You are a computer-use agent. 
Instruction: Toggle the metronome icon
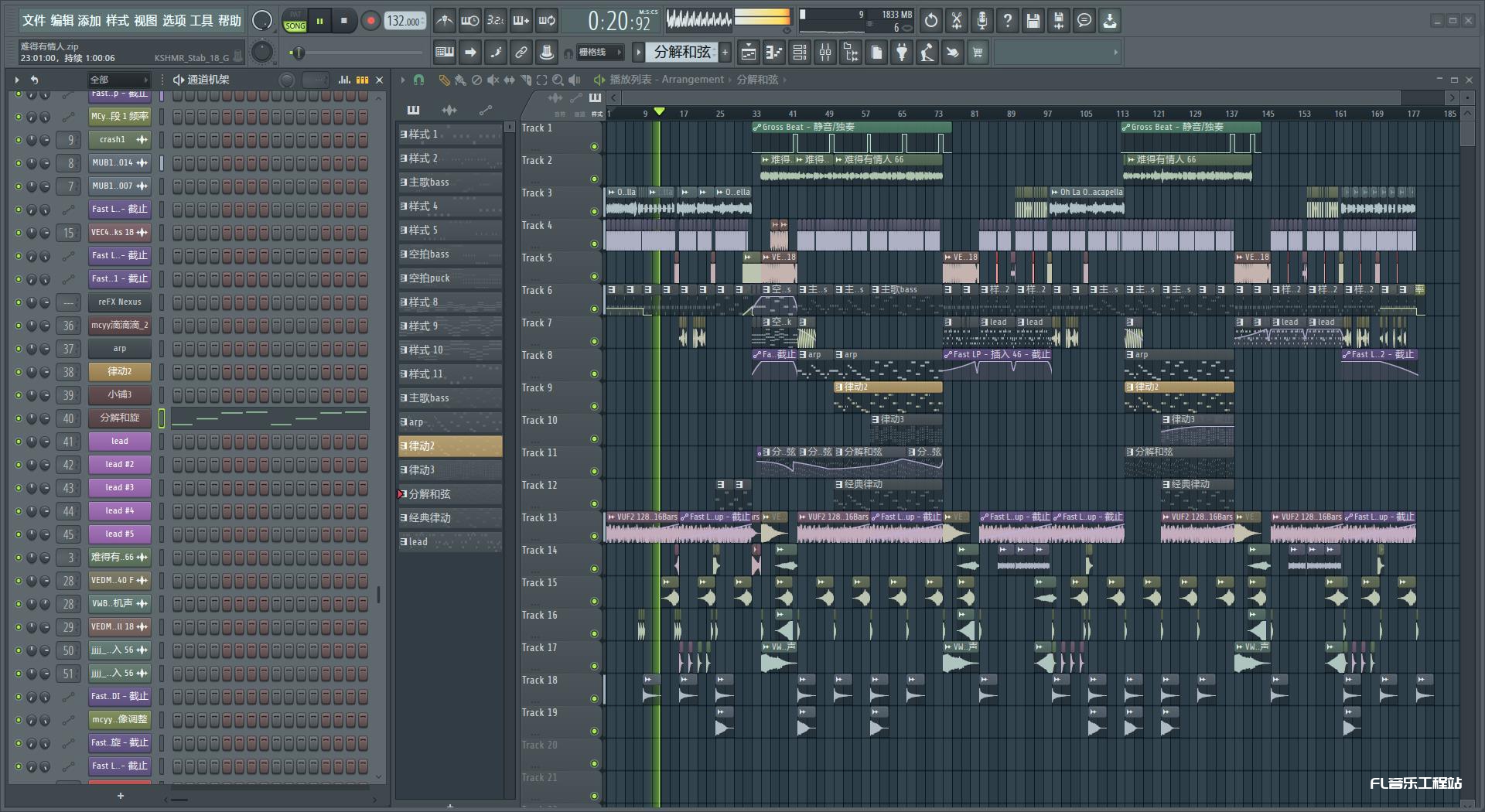(444, 21)
